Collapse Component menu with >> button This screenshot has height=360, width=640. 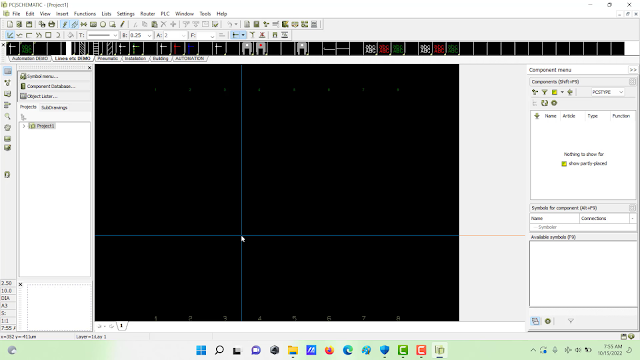pyautogui.click(x=633, y=70)
